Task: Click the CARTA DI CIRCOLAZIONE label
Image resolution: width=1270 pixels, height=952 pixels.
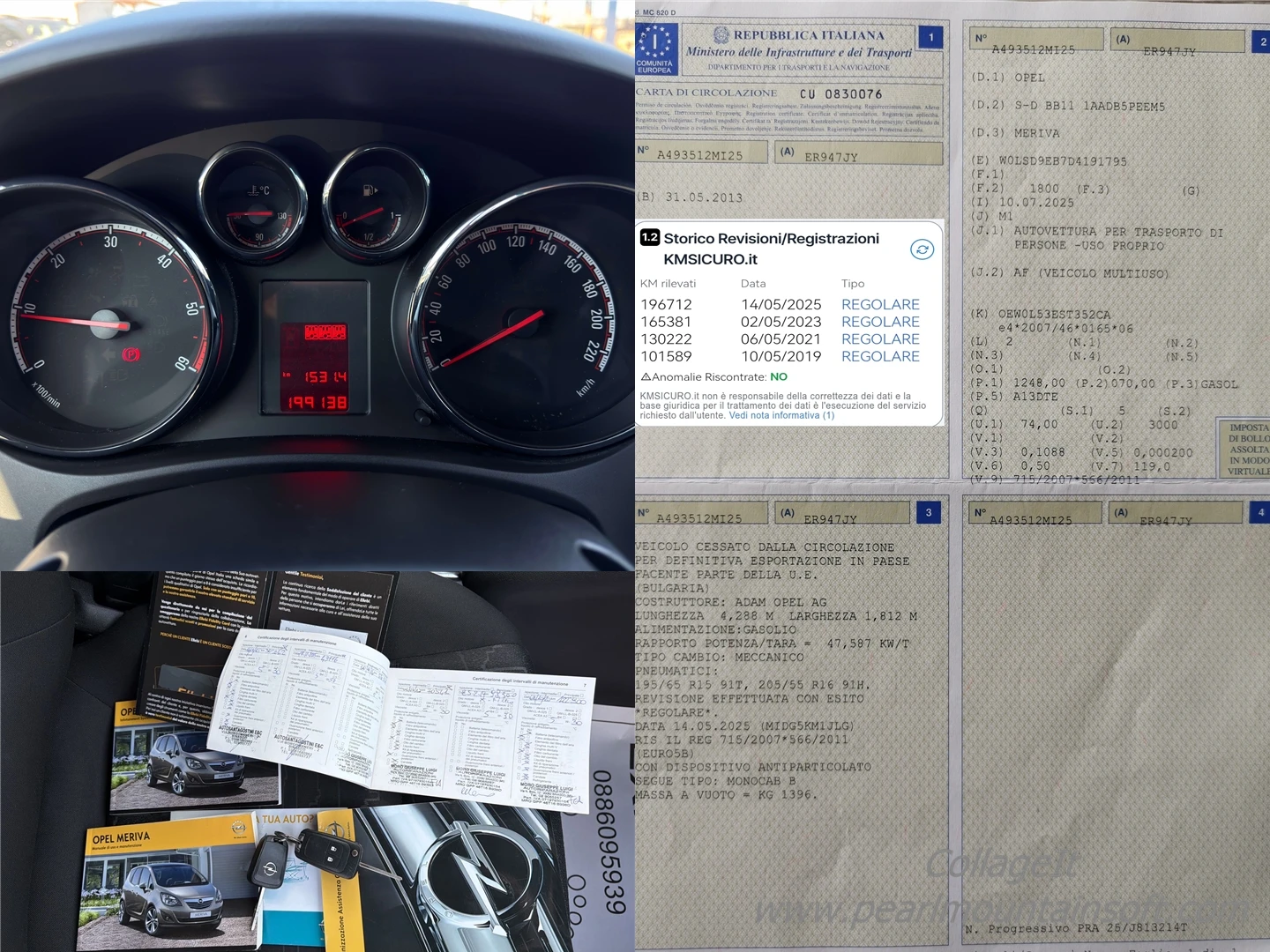Action: (x=706, y=93)
